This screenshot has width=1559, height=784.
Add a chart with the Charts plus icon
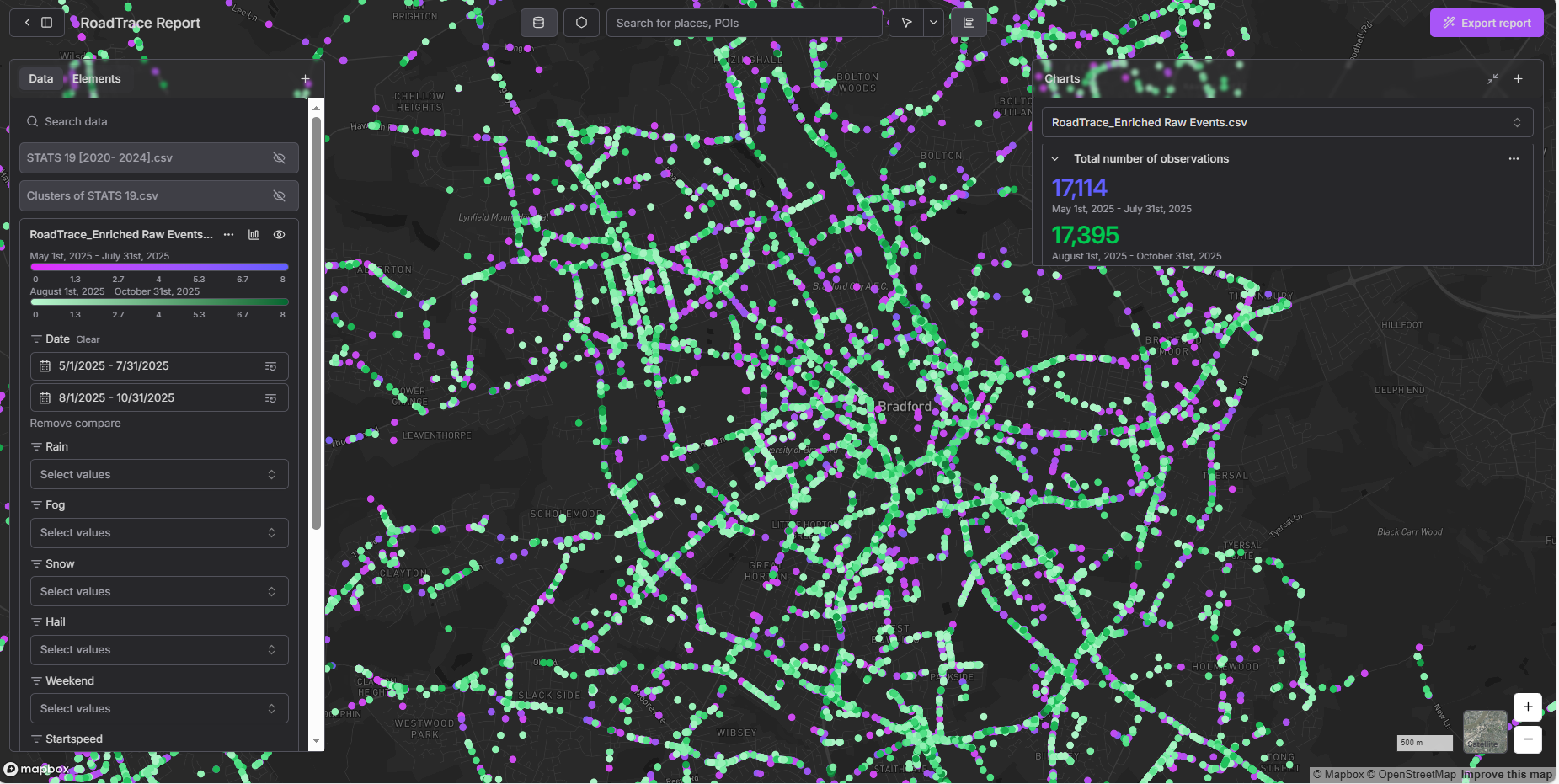click(1518, 79)
